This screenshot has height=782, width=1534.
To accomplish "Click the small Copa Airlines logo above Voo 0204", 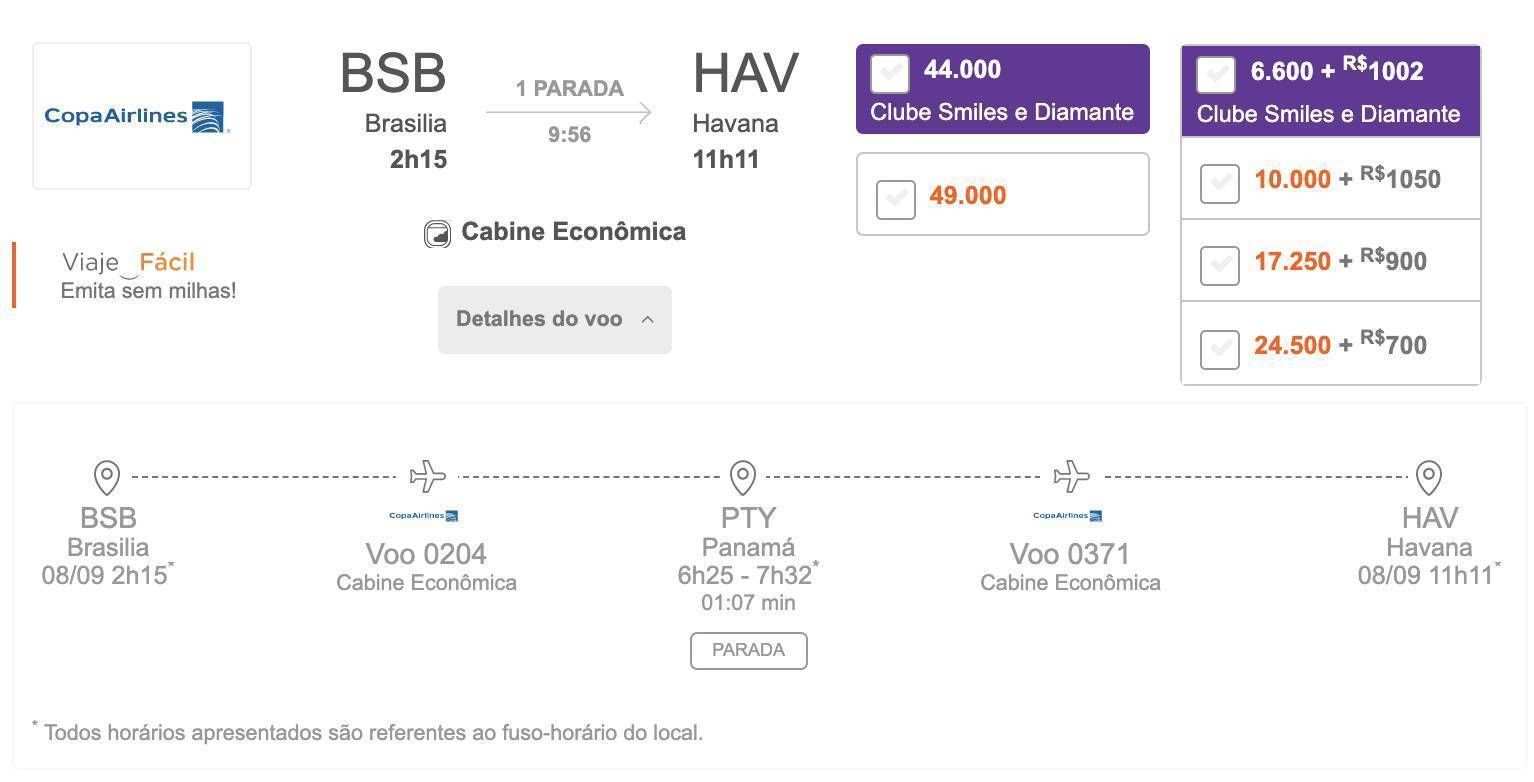I will 424,516.
